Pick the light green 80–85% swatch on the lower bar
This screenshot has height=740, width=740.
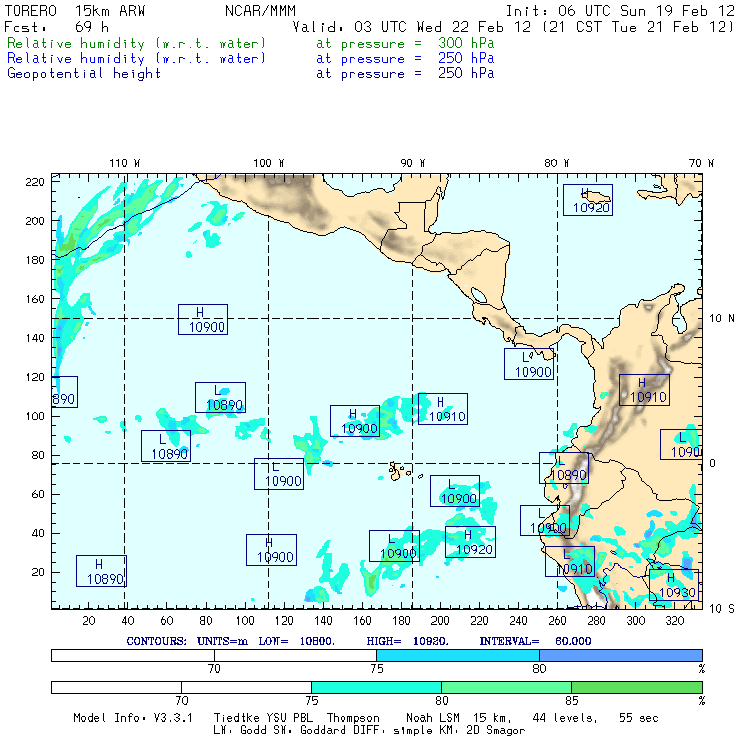506,687
